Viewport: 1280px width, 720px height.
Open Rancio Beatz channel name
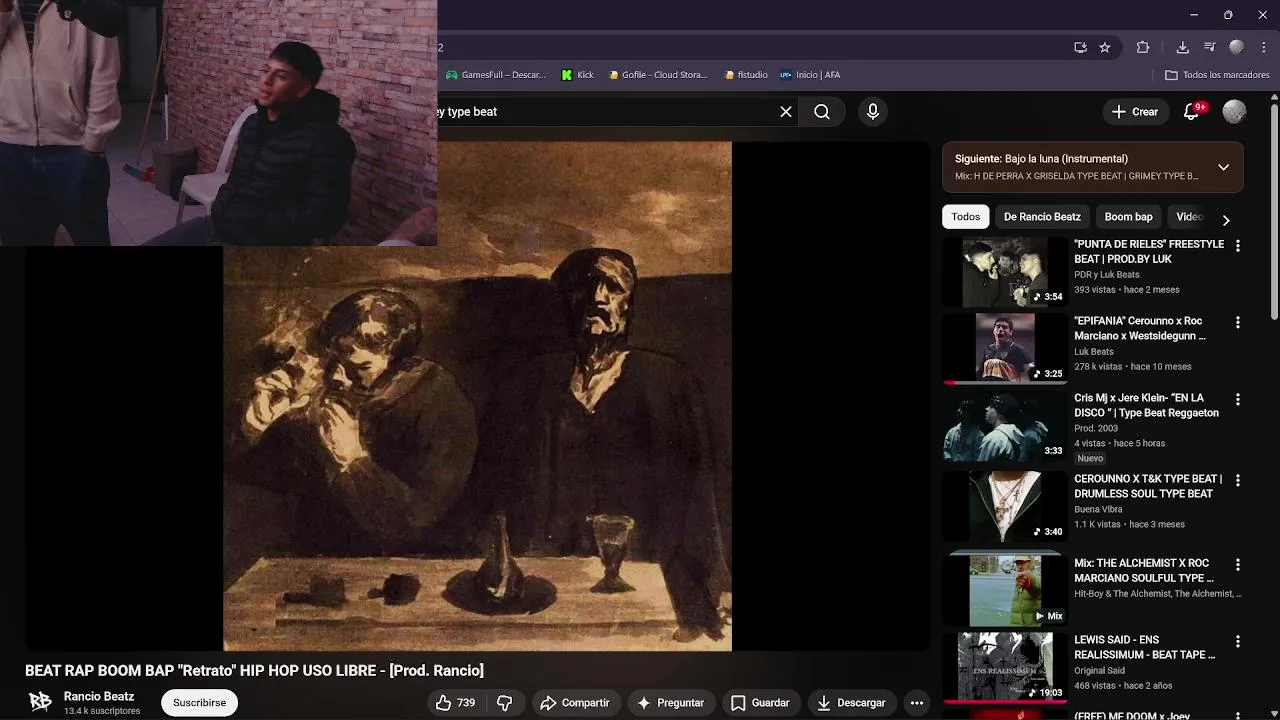tap(98, 696)
